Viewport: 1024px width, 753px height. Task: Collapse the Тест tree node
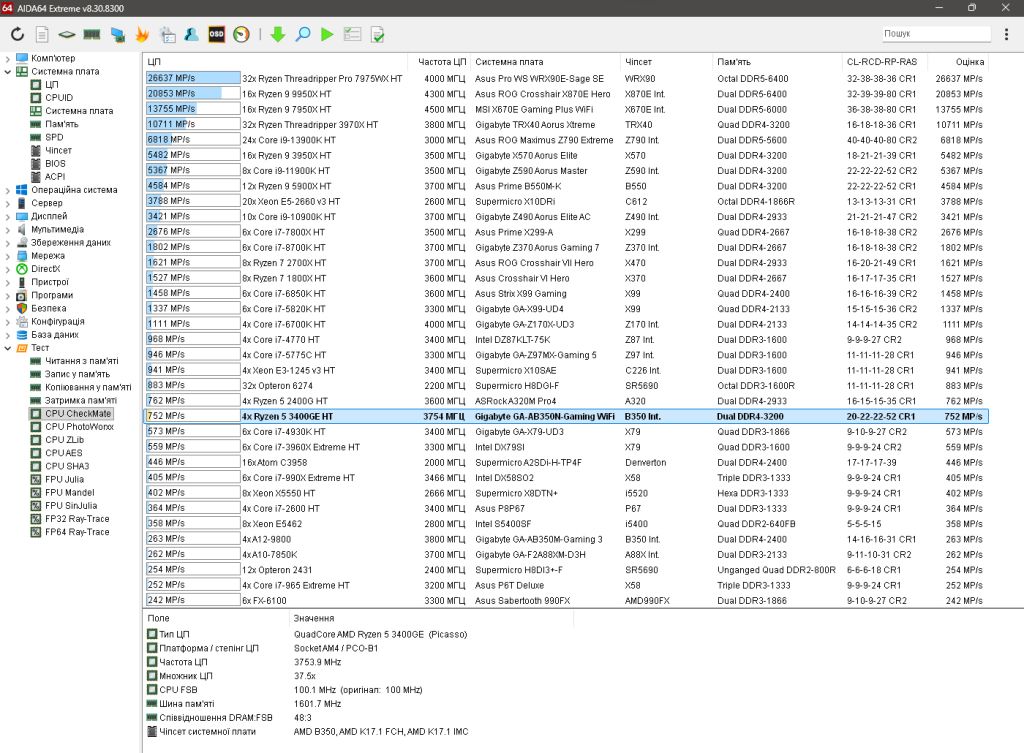click(x=7, y=348)
